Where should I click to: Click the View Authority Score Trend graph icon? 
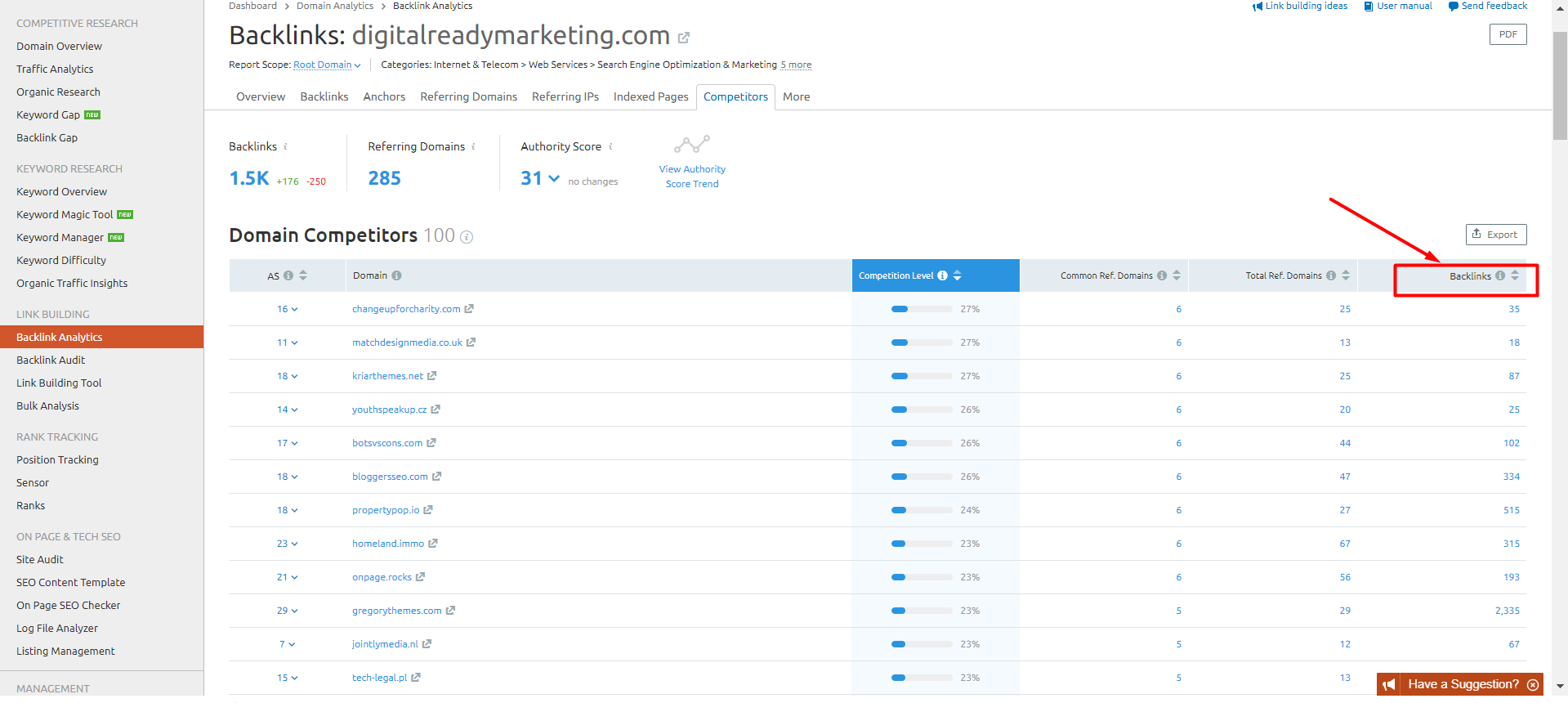click(691, 145)
